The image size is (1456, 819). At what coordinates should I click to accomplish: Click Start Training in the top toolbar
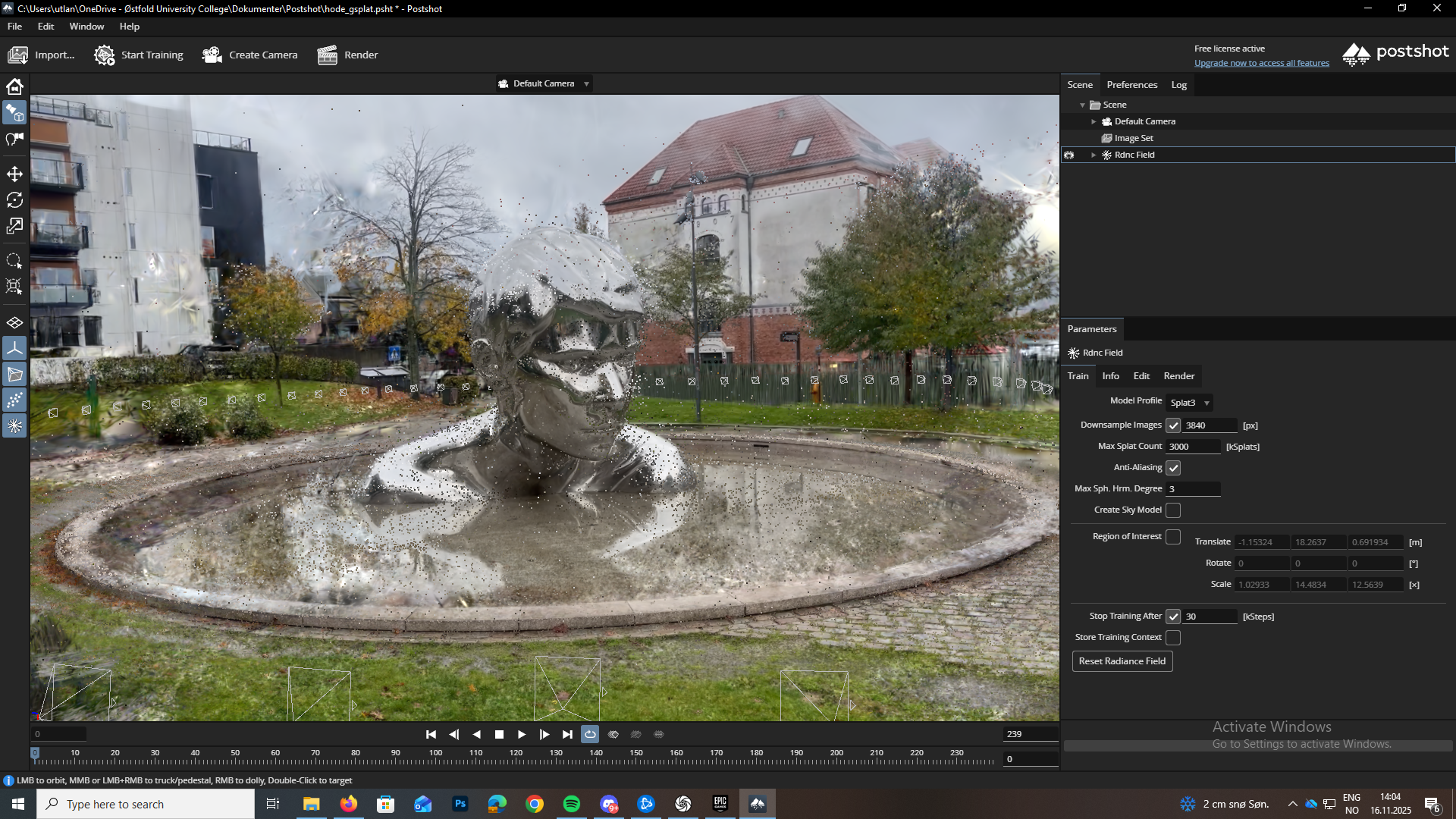coord(138,55)
